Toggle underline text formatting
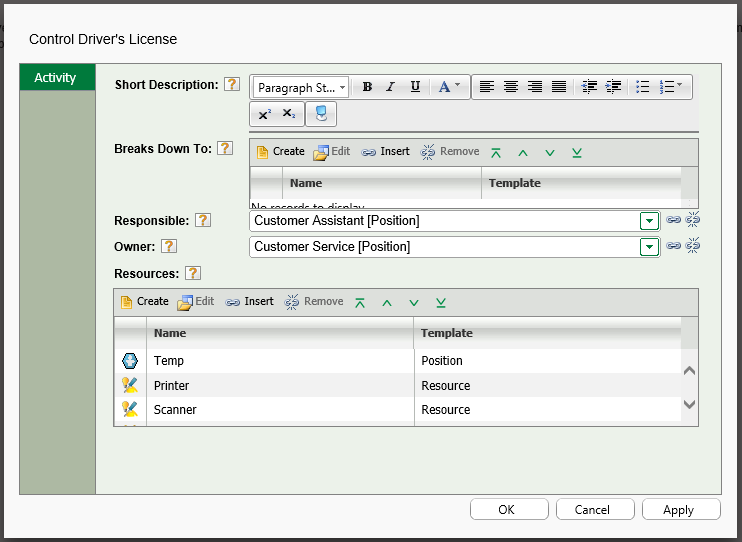 (x=415, y=87)
